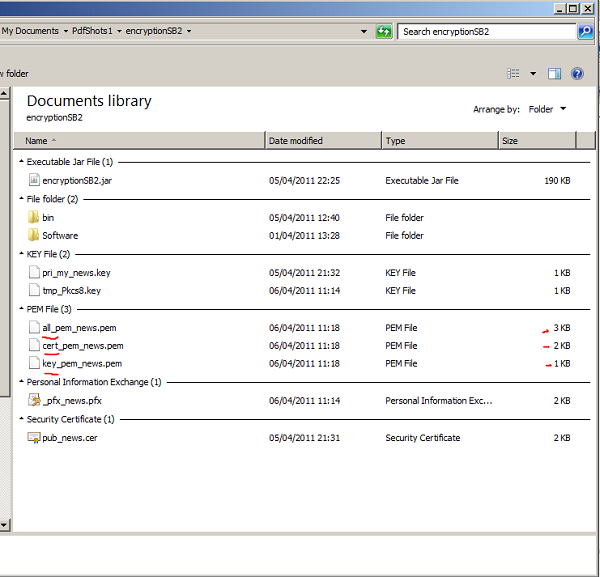Click the 3 KB size value
The height and width of the screenshot is (577, 600).
click(x=562, y=328)
